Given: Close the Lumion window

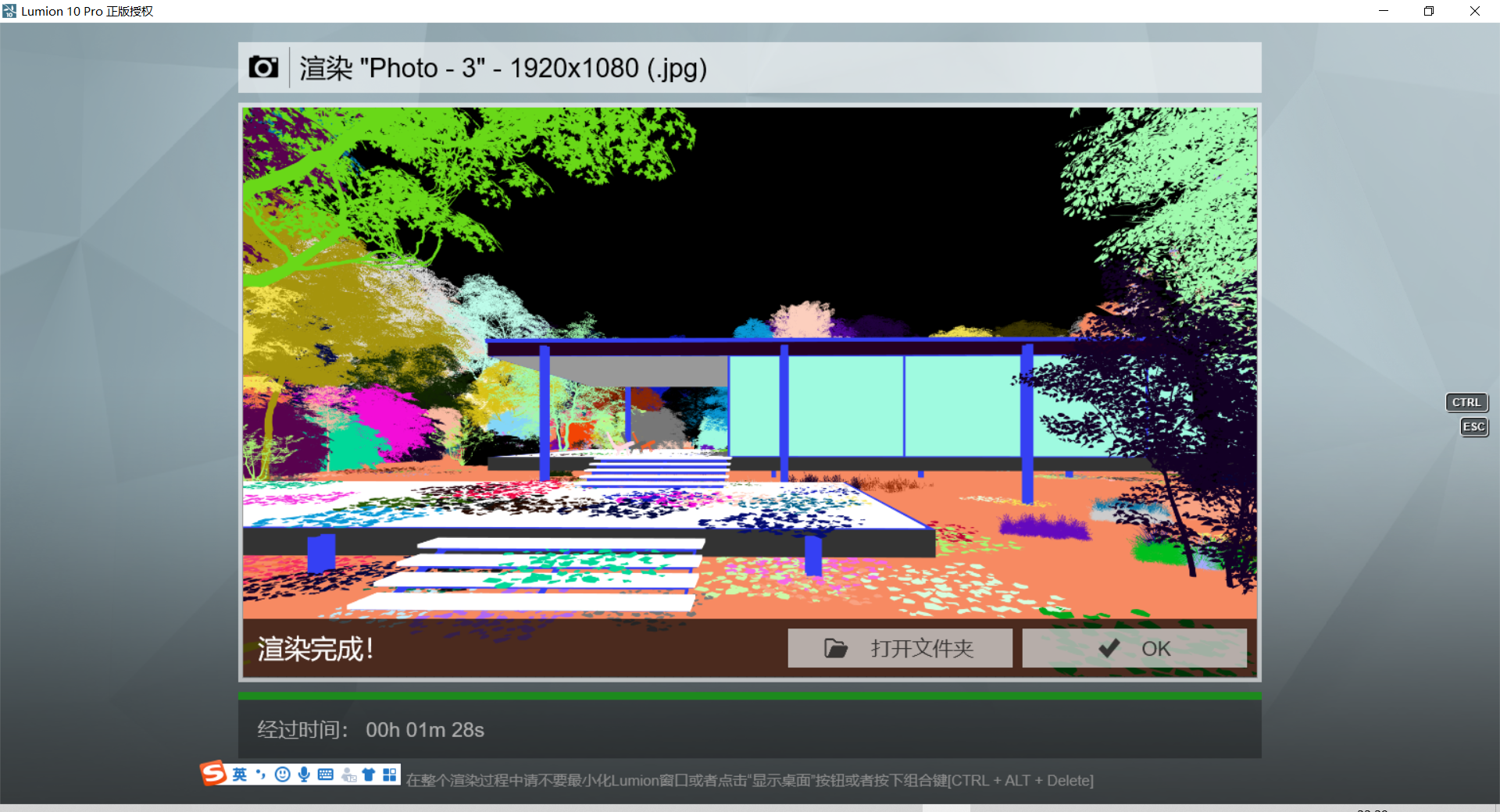Looking at the screenshot, I should point(1475,11).
